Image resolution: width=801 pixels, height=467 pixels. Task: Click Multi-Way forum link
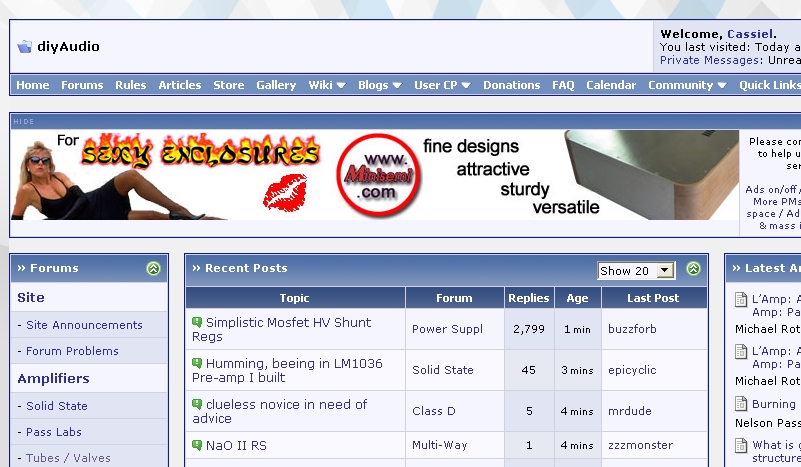pyautogui.click(x=439, y=445)
